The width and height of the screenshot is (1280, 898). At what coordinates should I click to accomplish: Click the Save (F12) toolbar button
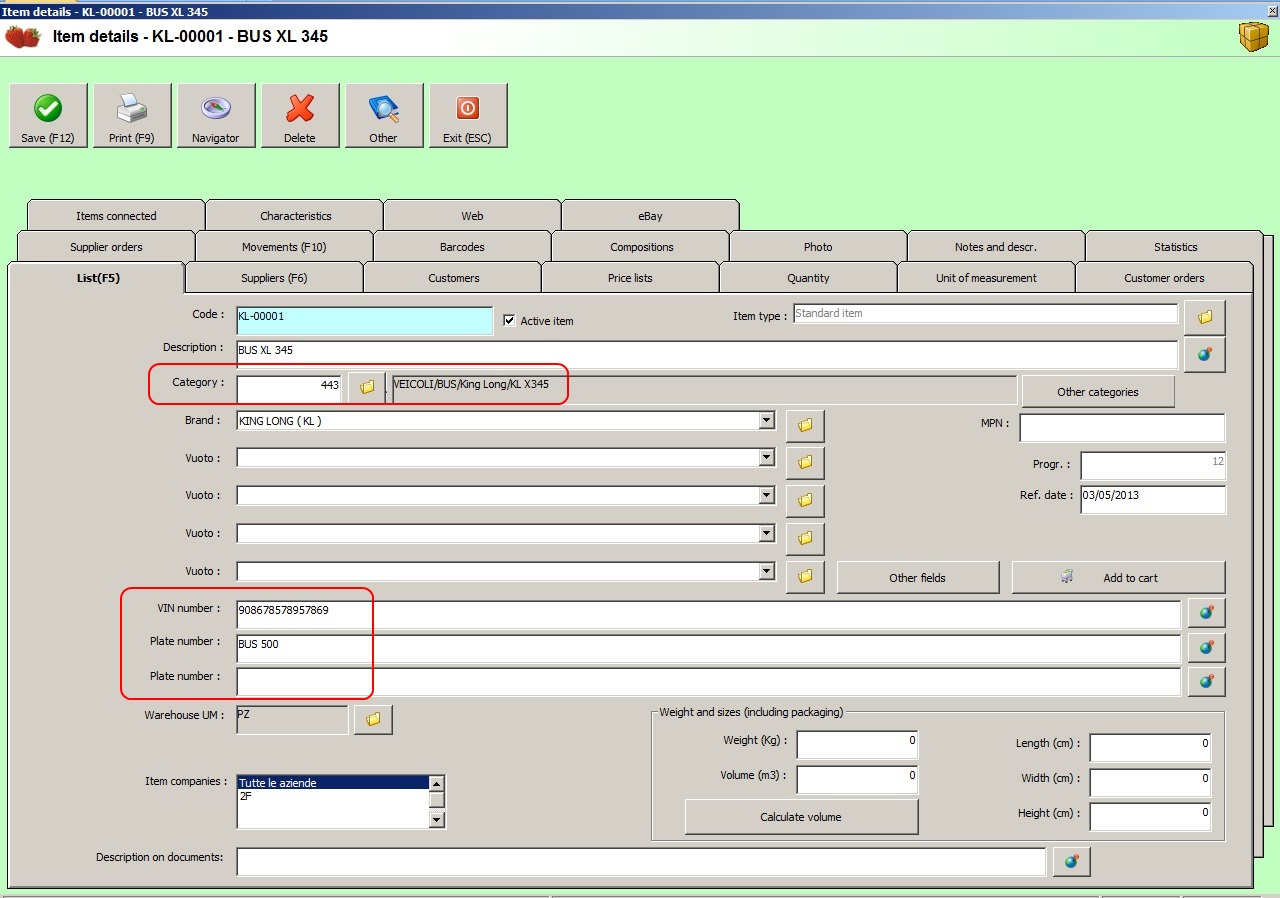pos(48,116)
